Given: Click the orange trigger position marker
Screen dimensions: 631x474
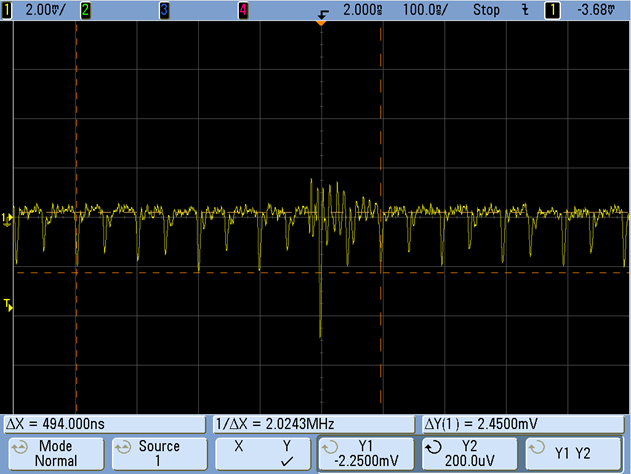Looking at the screenshot, I should click(321, 23).
